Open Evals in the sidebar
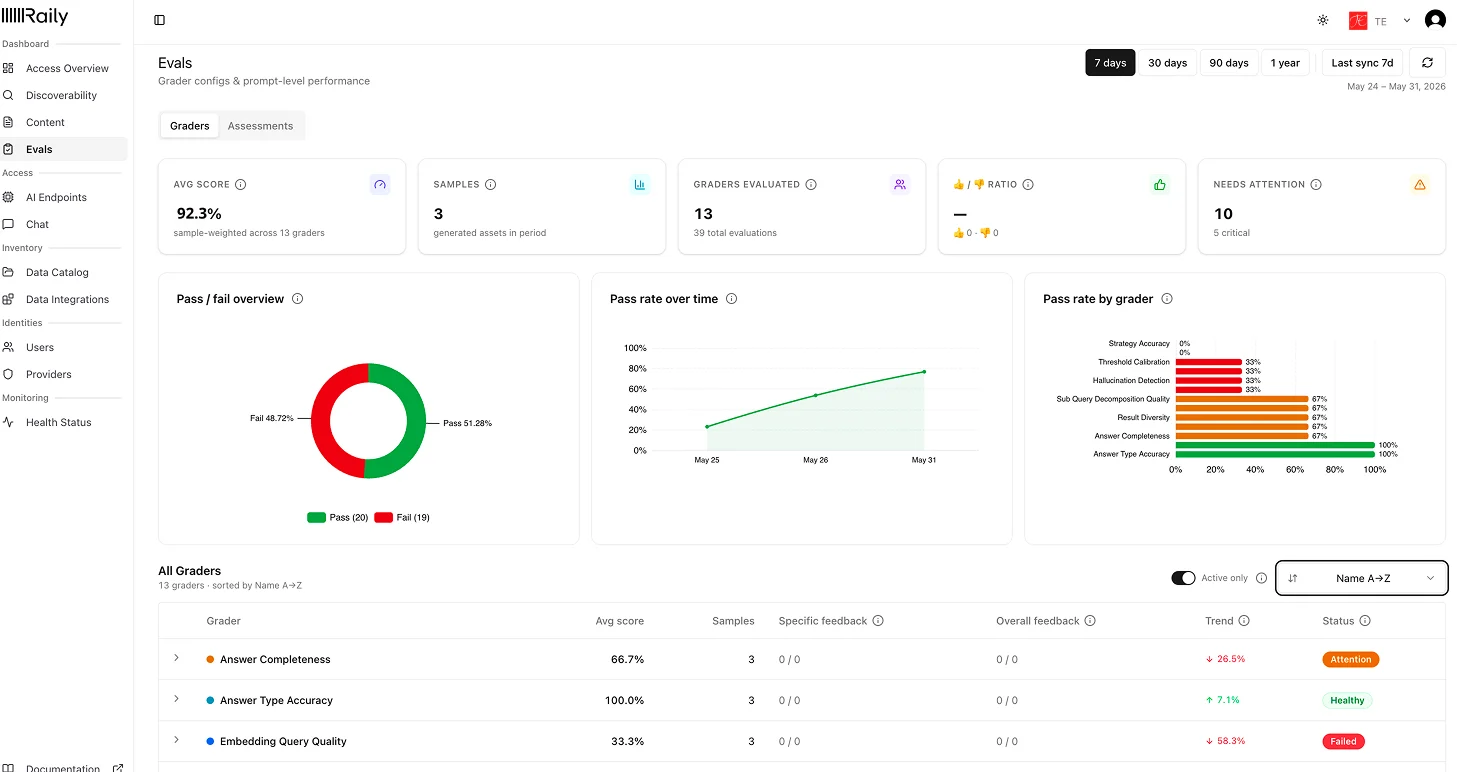 click(64, 149)
